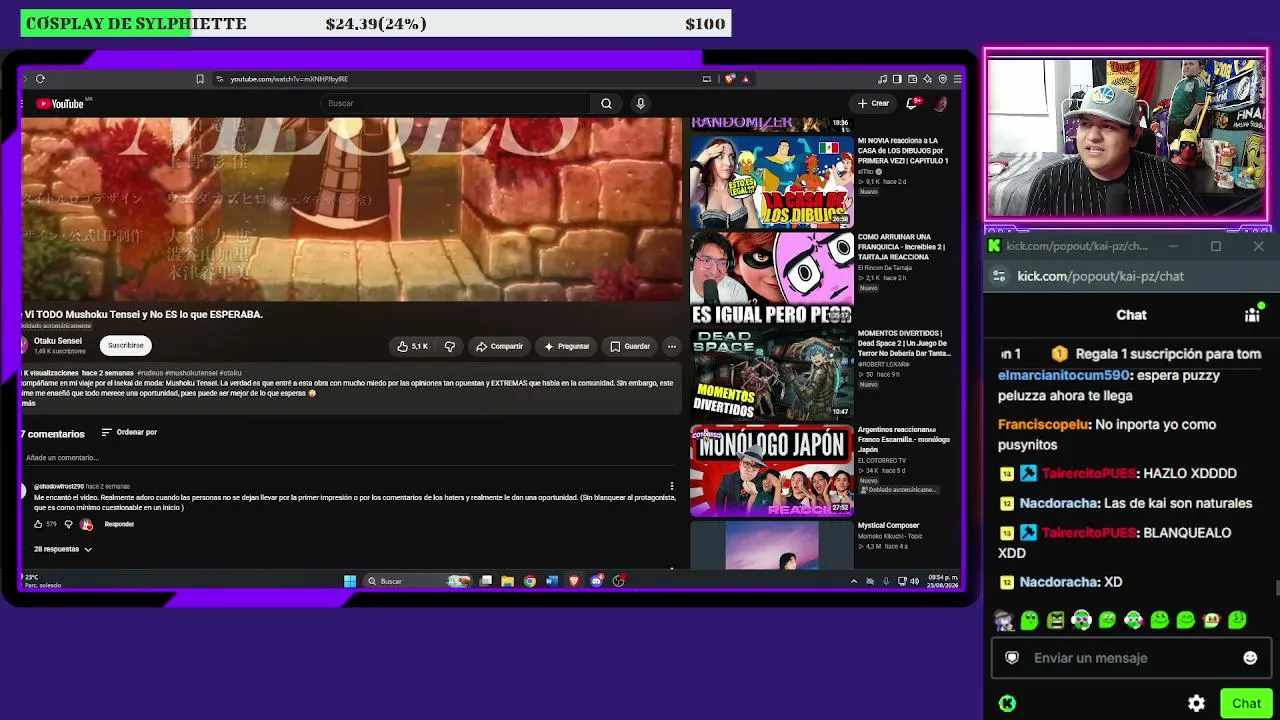Expand the description with 'más'
The width and height of the screenshot is (1280, 720).
(x=28, y=403)
